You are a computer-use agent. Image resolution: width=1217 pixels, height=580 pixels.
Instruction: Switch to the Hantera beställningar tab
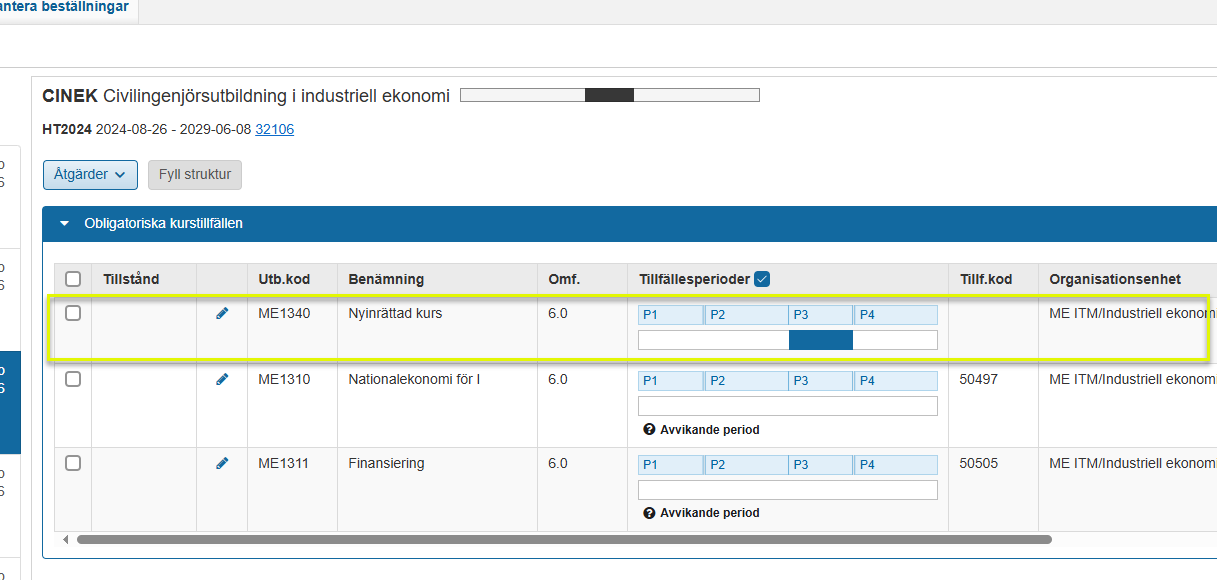click(x=64, y=7)
